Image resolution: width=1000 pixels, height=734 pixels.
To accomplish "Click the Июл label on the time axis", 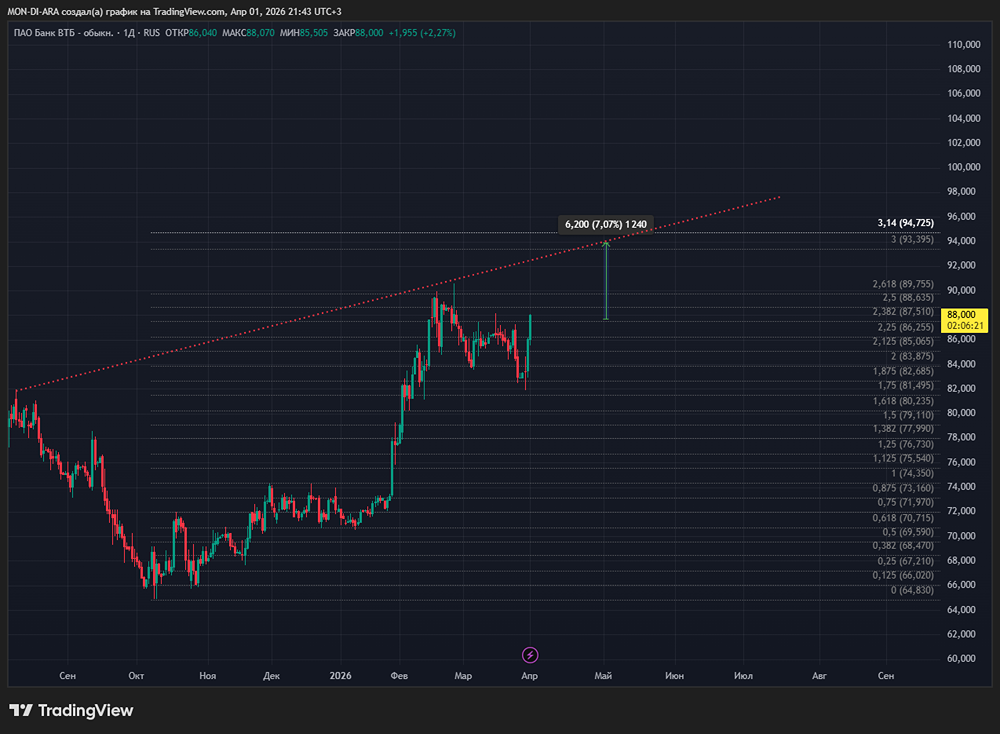I will coord(744,675).
